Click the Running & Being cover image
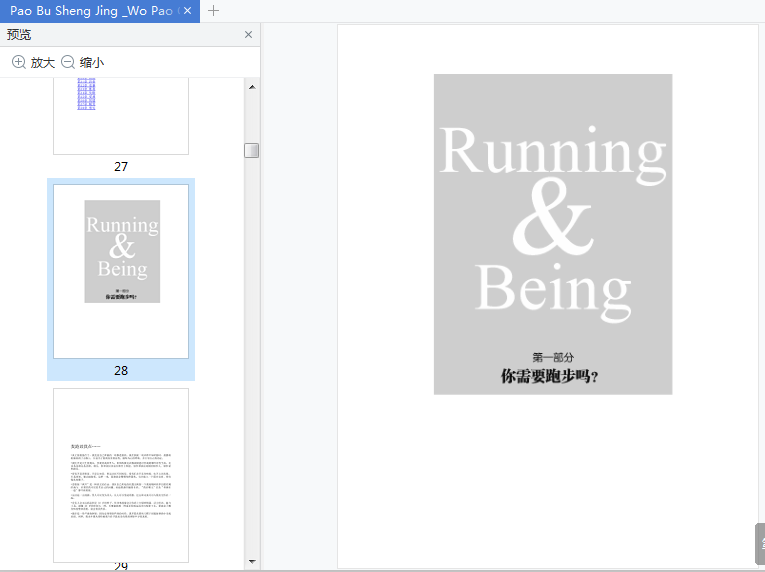Screen dimensions: 765x572 pos(552,220)
